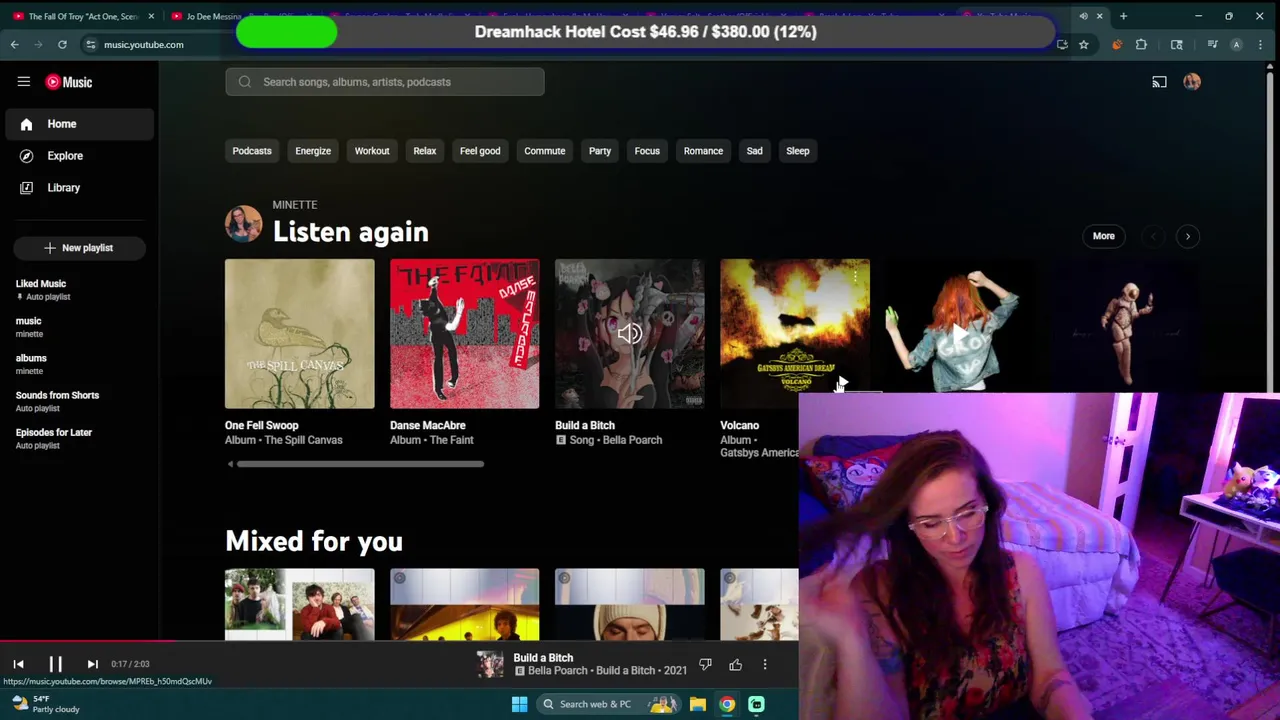The height and width of the screenshot is (720, 1280).
Task: Open the hamburger guide menu
Action: pos(24,82)
